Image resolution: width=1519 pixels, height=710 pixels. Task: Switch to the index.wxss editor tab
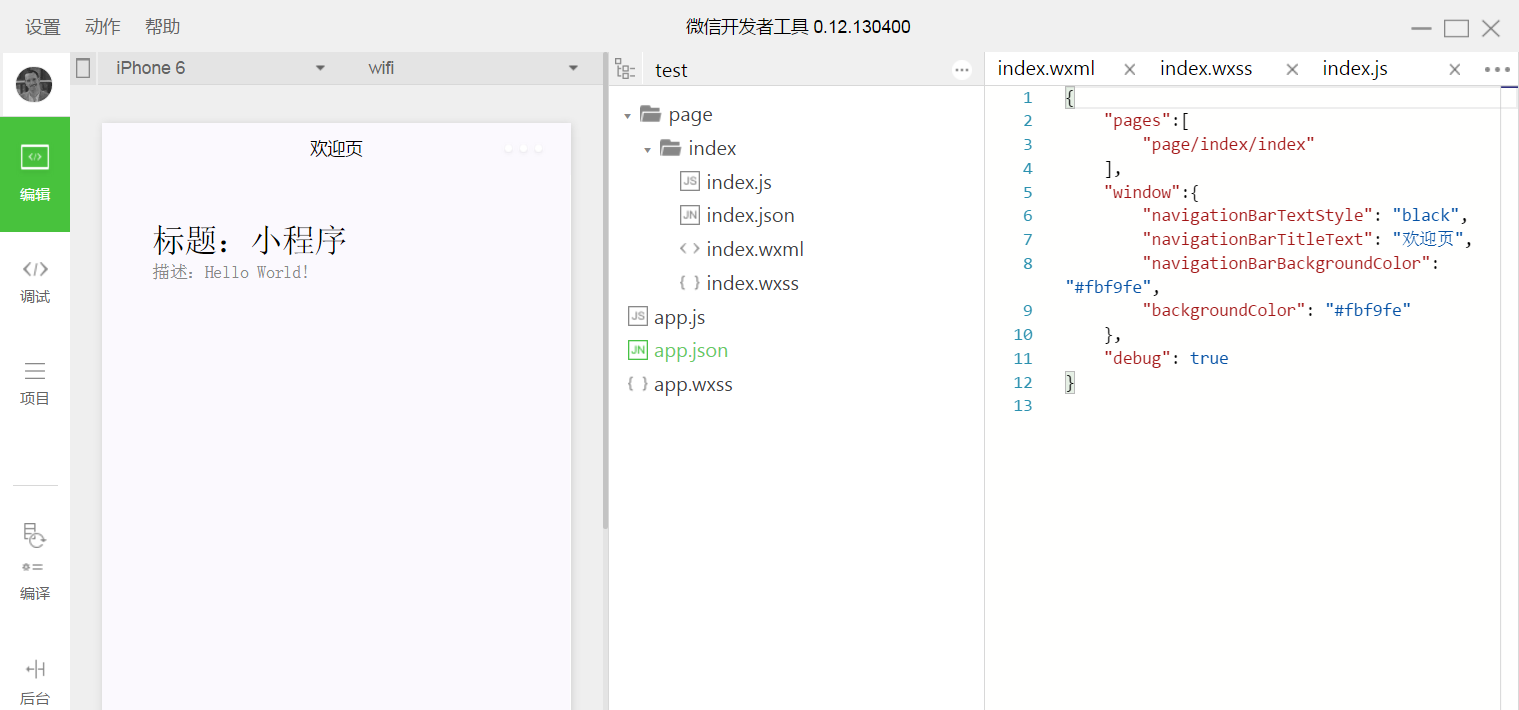1206,69
